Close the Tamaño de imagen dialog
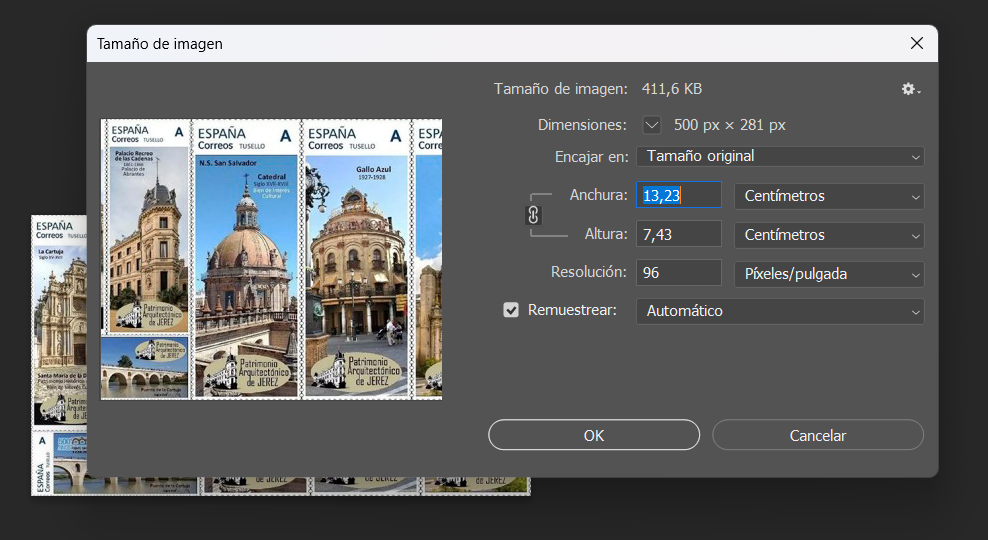This screenshot has width=988, height=540. (x=916, y=43)
